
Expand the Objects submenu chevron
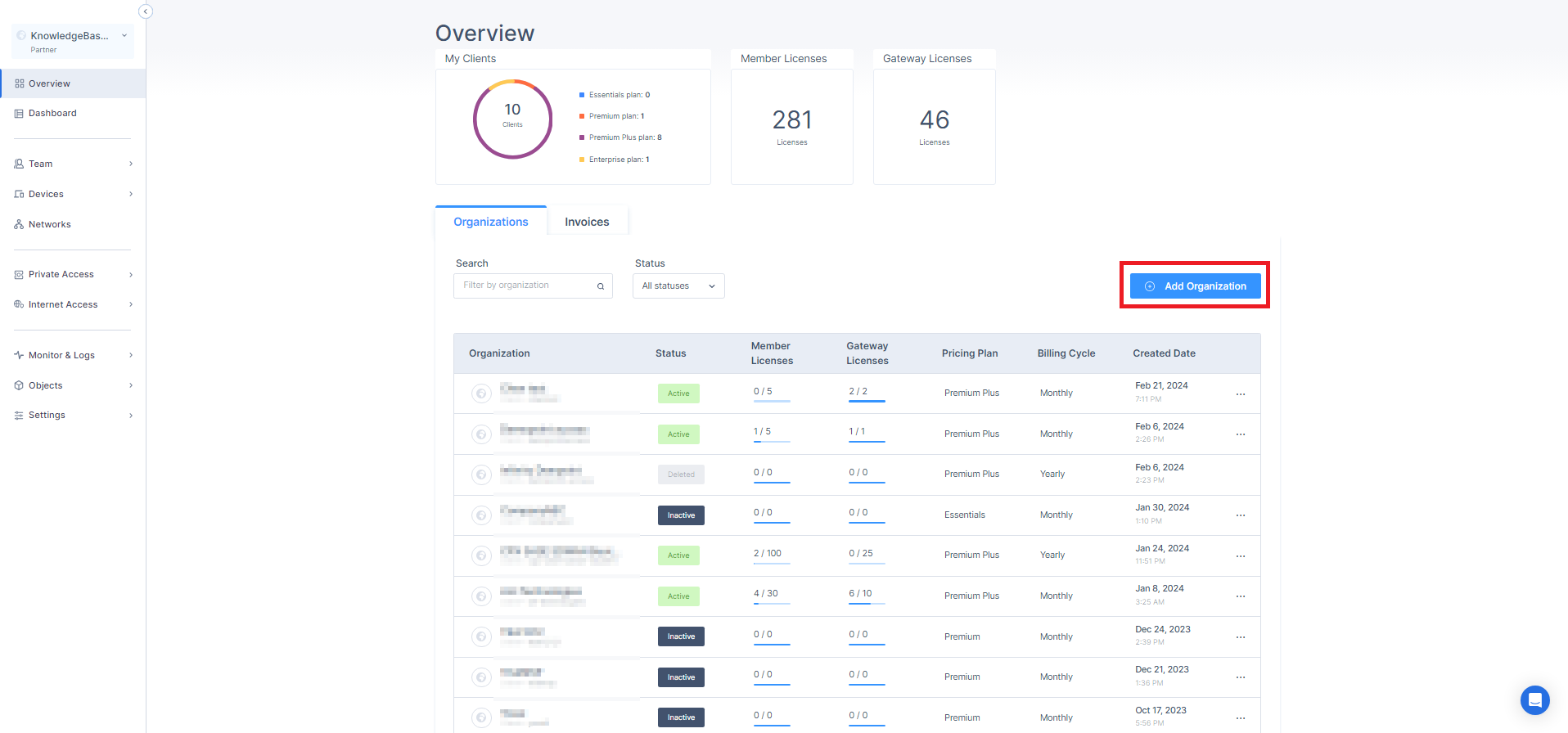tap(131, 385)
